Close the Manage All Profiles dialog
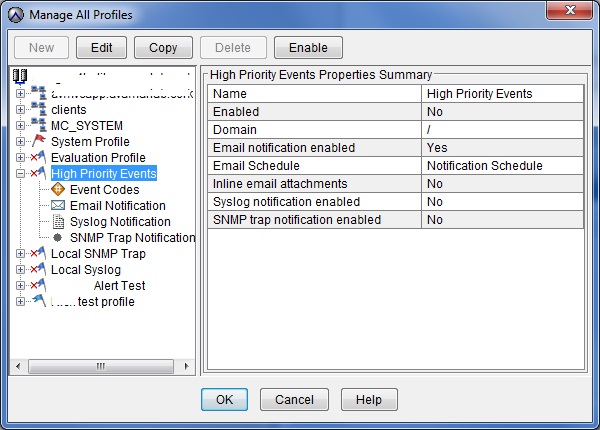The width and height of the screenshot is (600, 430). click(570, 10)
